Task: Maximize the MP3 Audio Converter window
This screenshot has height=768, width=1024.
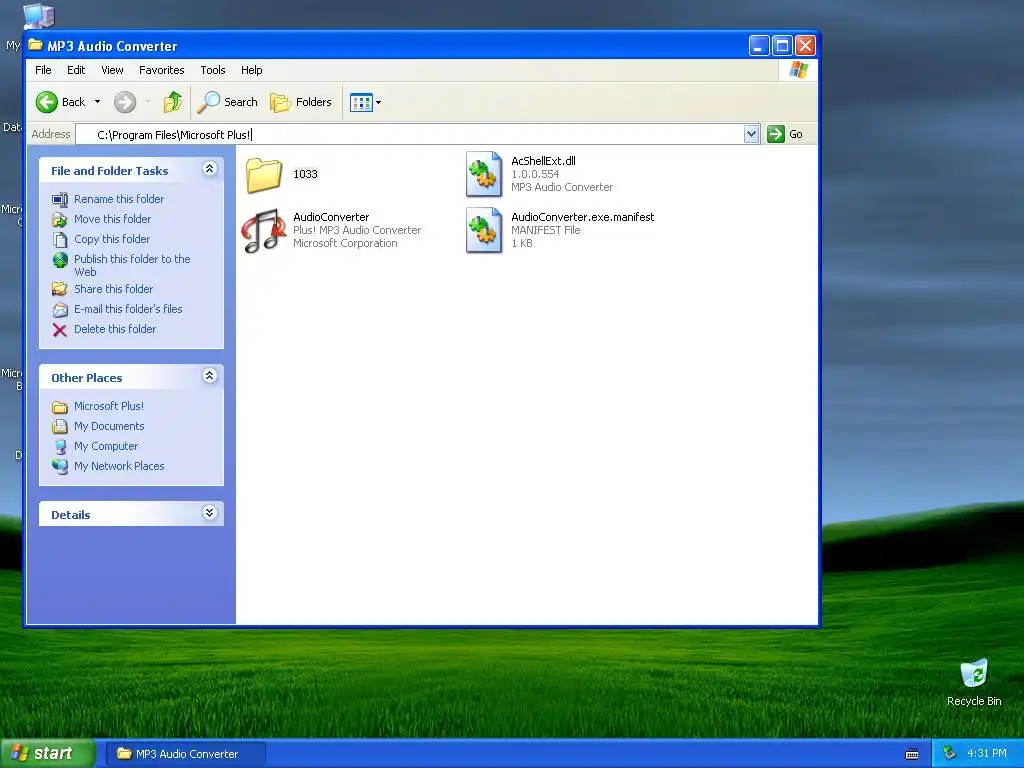Action: click(782, 46)
